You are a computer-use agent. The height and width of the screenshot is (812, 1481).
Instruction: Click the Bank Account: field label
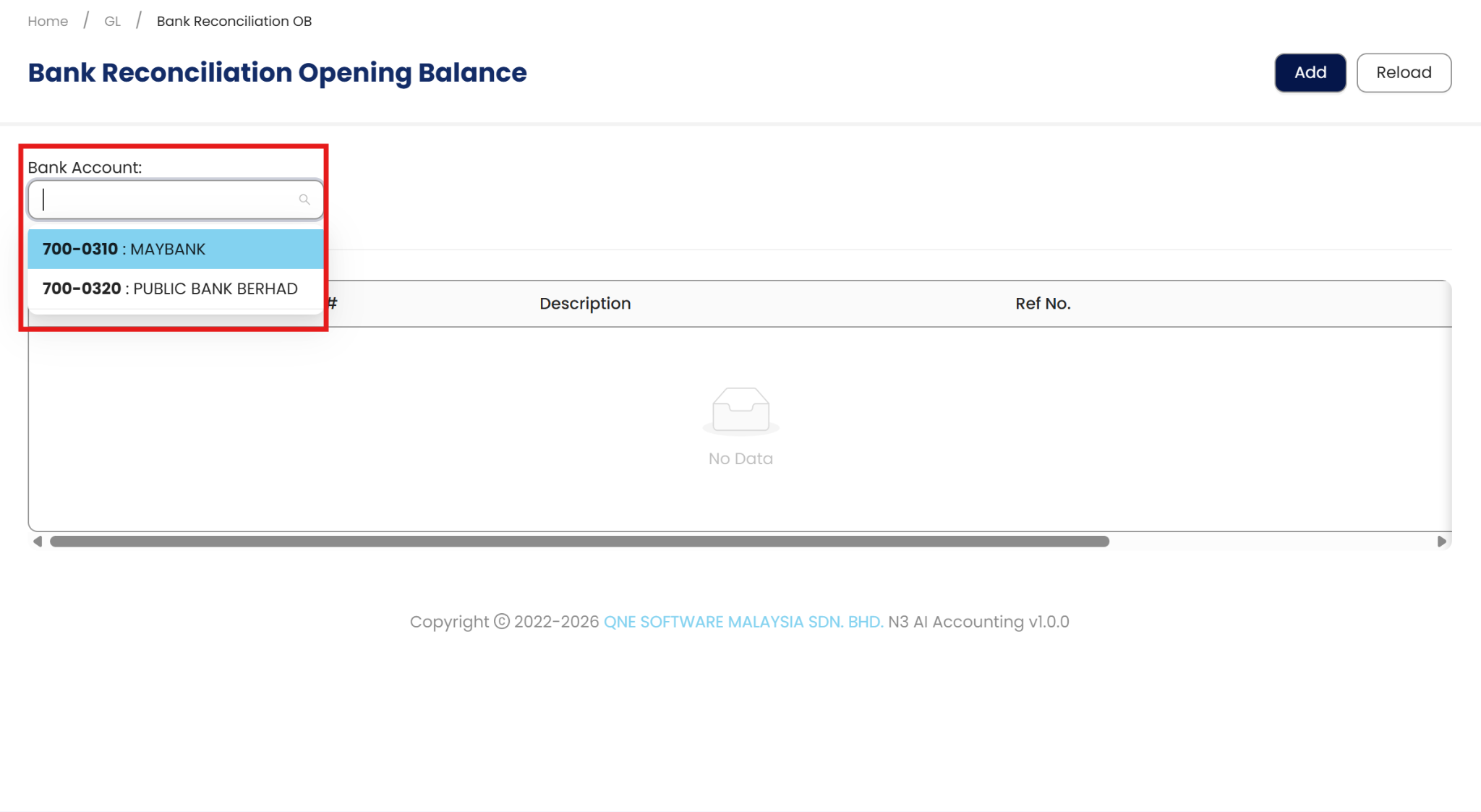[85, 168]
